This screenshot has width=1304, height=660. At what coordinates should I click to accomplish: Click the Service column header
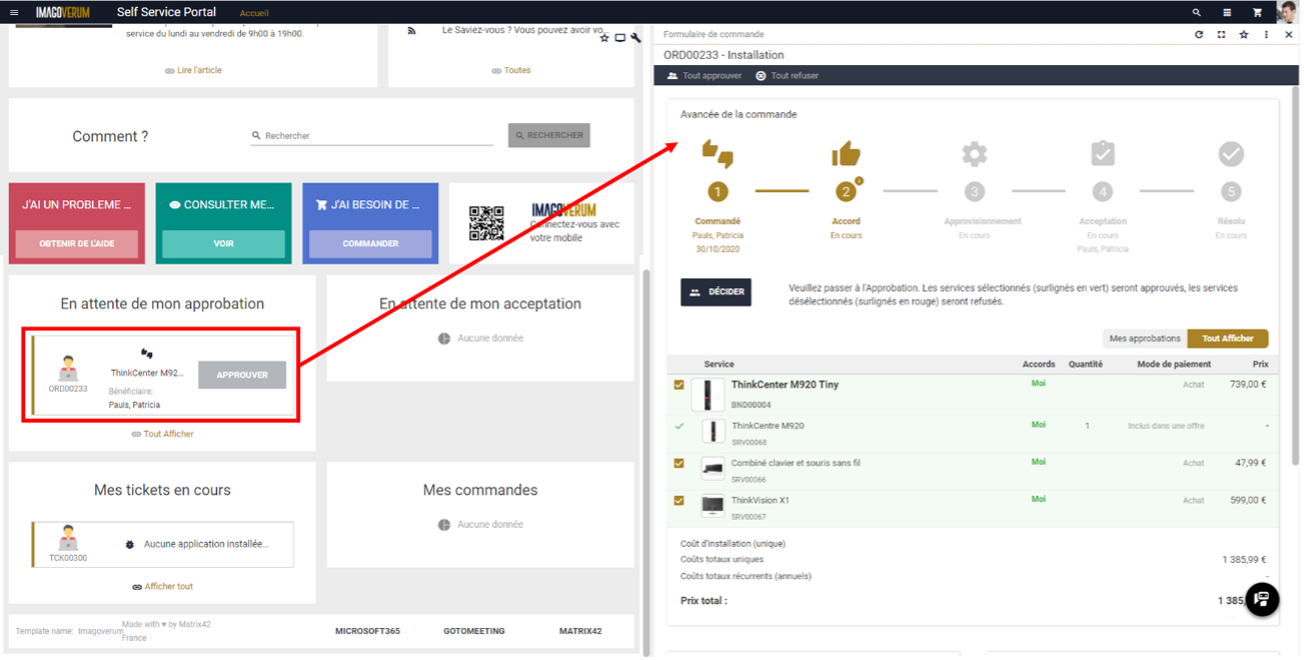719,364
